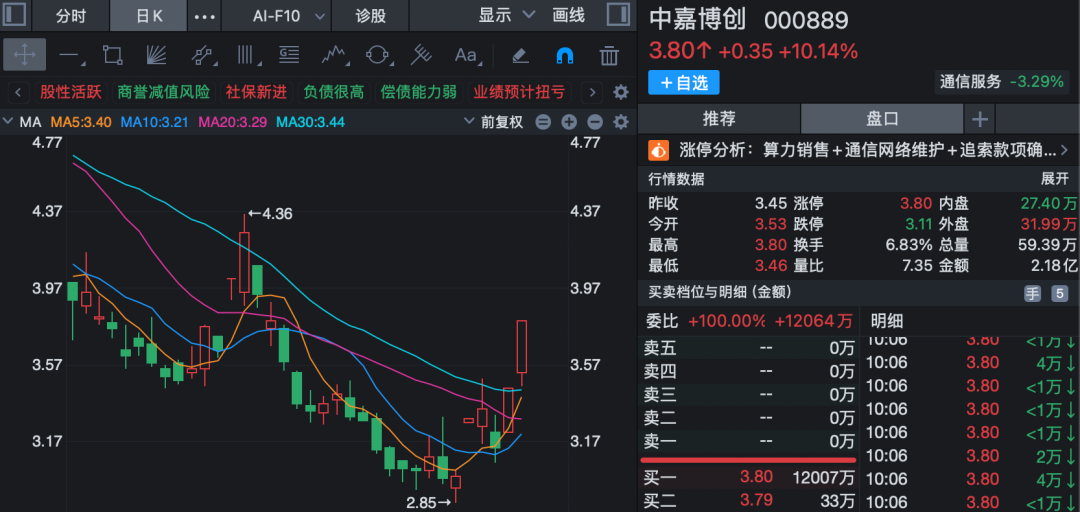Click the 股性活跃 tag
The height and width of the screenshot is (512, 1080).
pos(71,92)
